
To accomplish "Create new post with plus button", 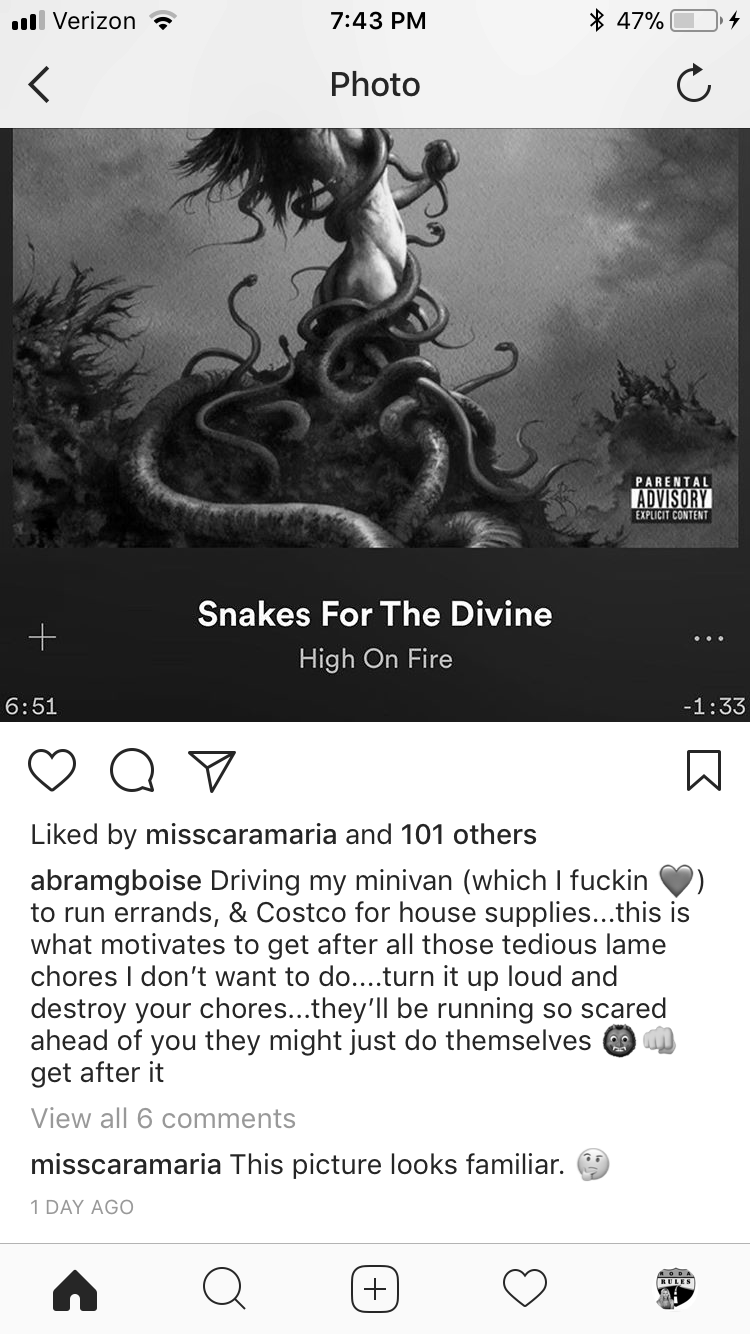I will [375, 1288].
